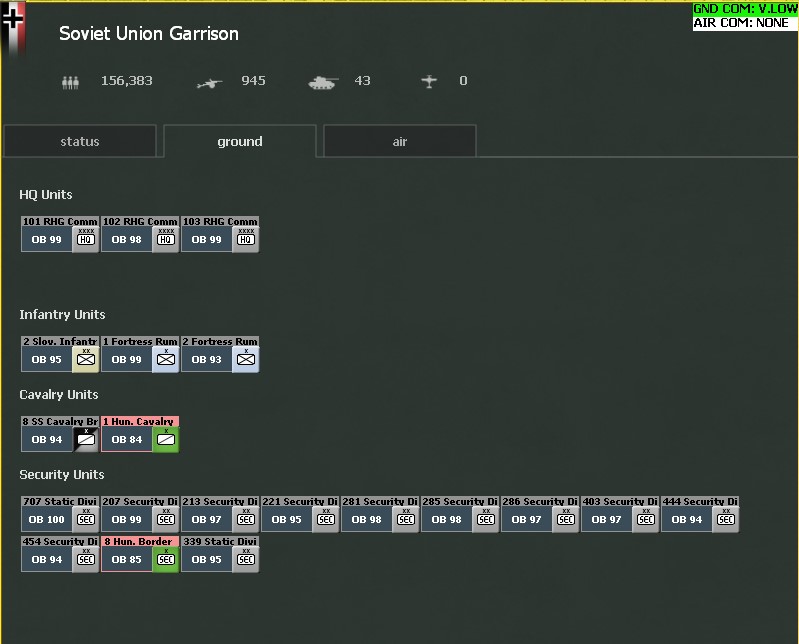The image size is (799, 644).
Task: Click the 156,383 manpower value
Action: point(127,80)
